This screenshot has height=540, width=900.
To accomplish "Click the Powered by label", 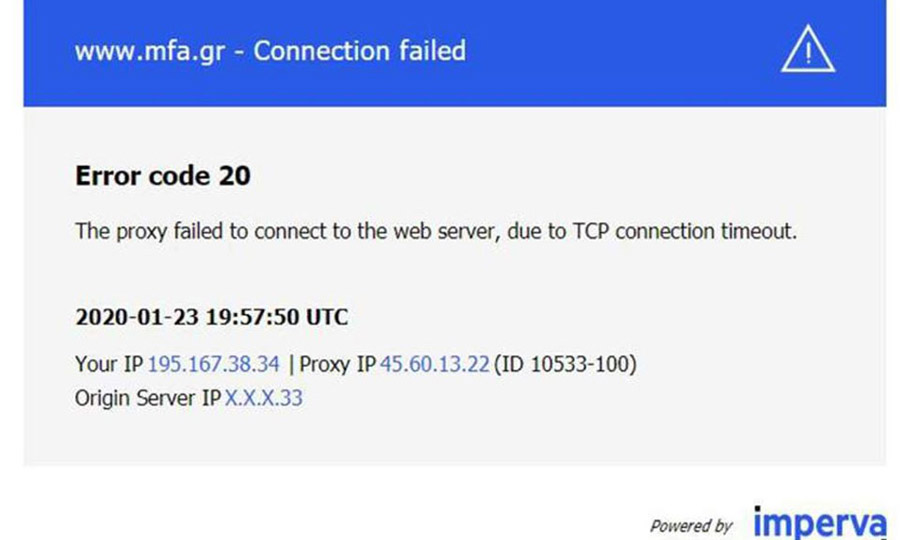I will click(x=691, y=526).
